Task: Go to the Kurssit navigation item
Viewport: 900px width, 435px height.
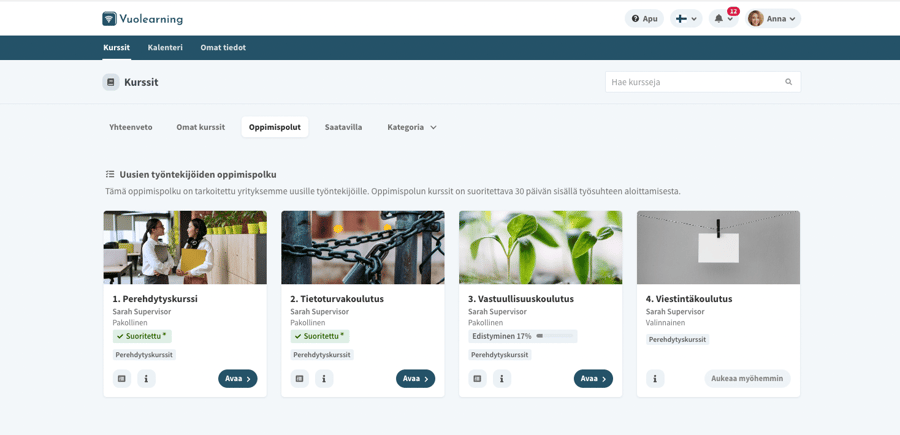Action: (117, 48)
